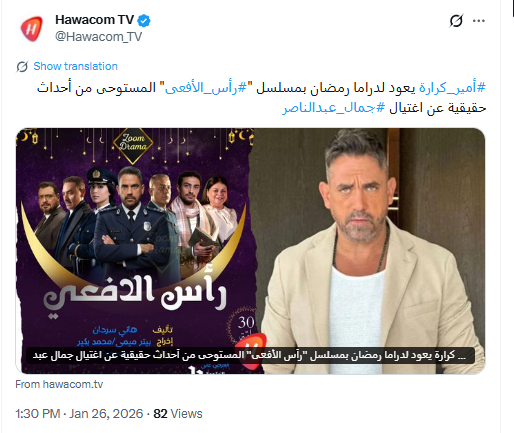Image resolution: width=514 pixels, height=433 pixels.
Task: Click the Arabic caption overlay on card
Action: (250, 355)
